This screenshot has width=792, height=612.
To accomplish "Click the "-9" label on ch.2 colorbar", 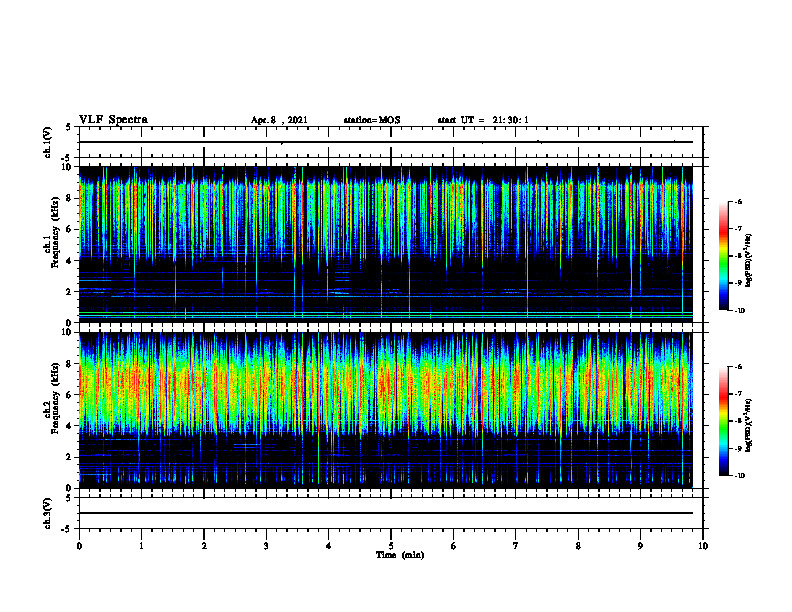I will (738, 449).
